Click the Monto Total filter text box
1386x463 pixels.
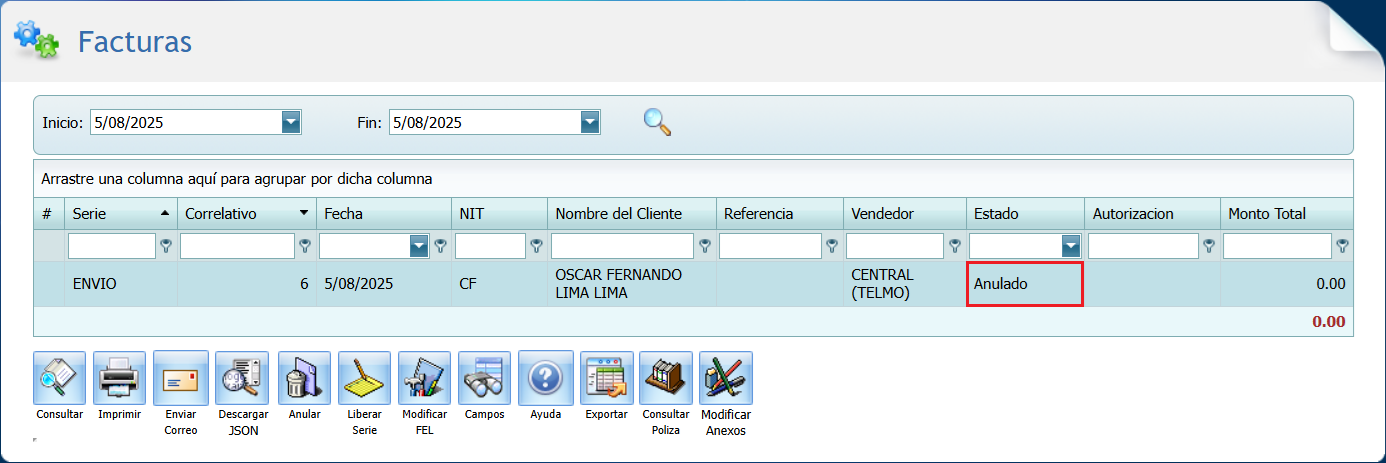click(x=1277, y=246)
